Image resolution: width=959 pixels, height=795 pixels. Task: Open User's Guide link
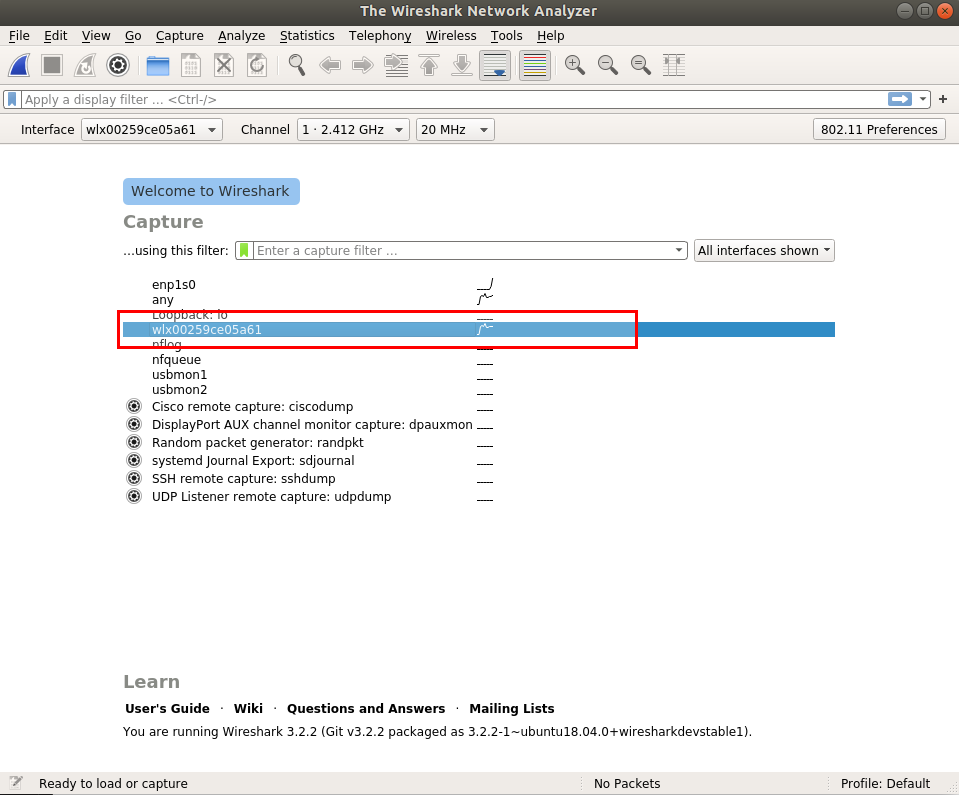[x=167, y=709]
